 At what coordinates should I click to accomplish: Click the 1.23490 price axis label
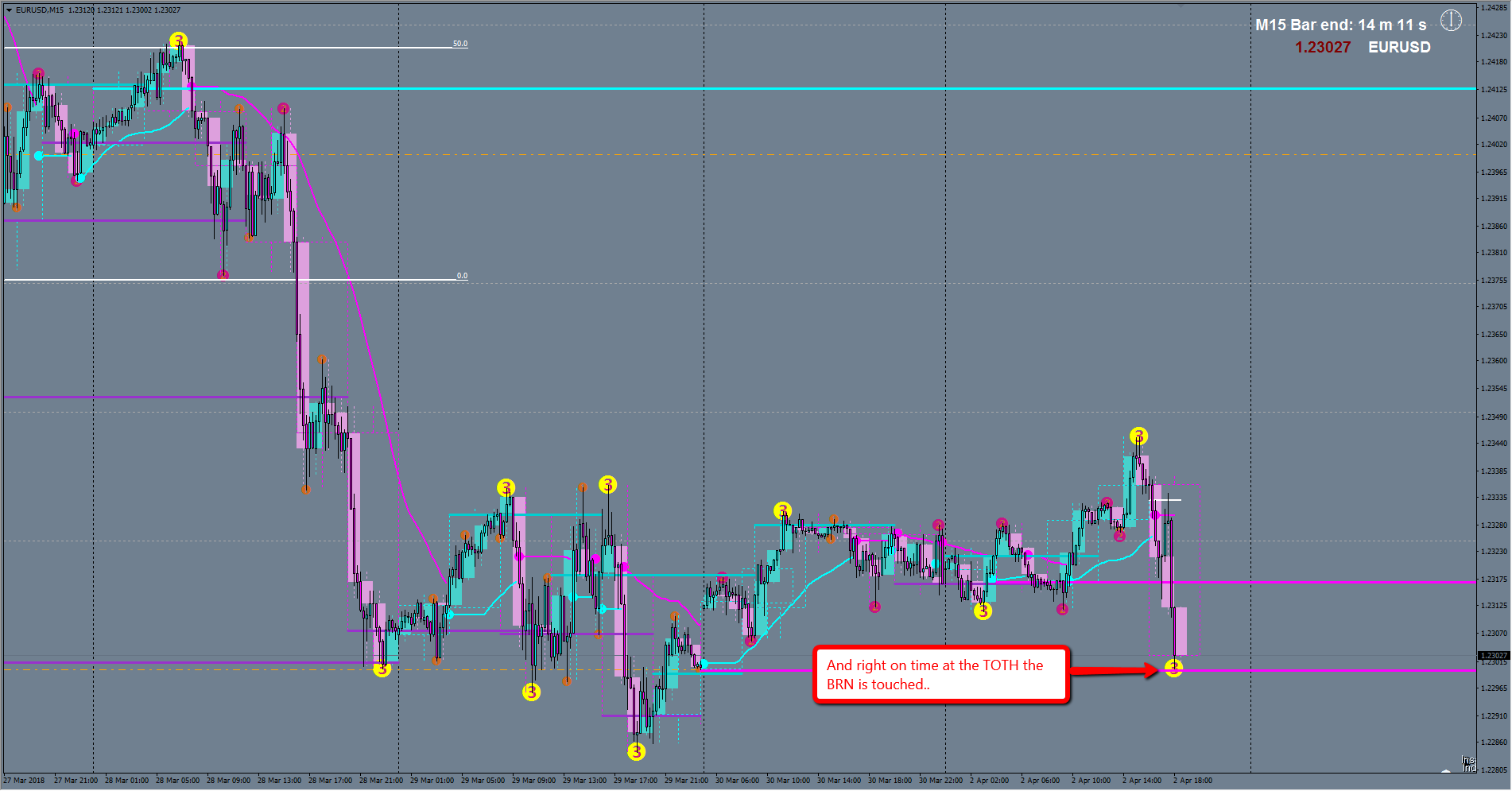pyautogui.click(x=1495, y=417)
